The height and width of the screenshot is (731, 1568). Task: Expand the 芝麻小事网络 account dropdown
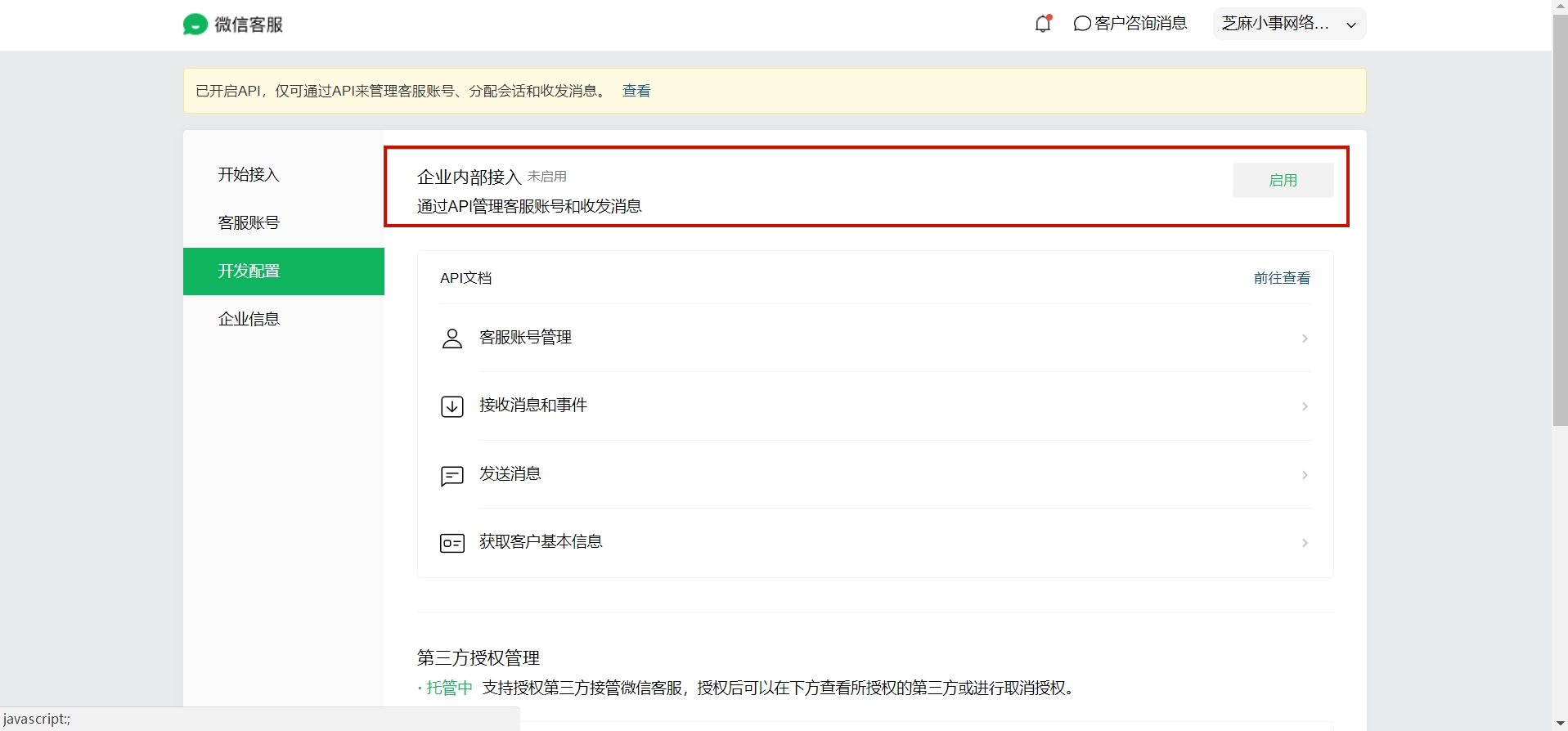(x=1289, y=24)
